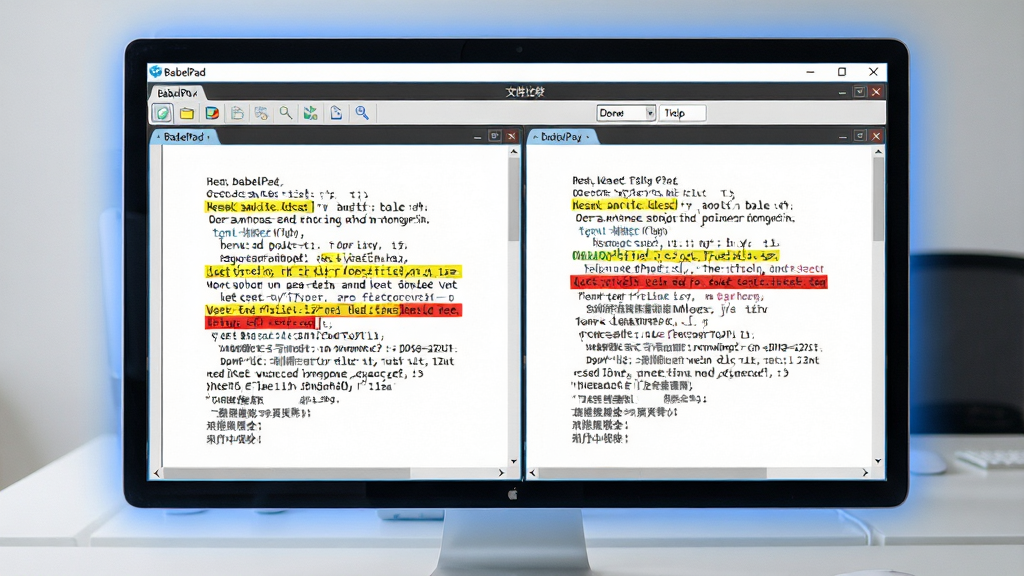Image resolution: width=1024 pixels, height=576 pixels.
Task: Click the blue magnifier zoom toolbar icon
Action: 362,113
